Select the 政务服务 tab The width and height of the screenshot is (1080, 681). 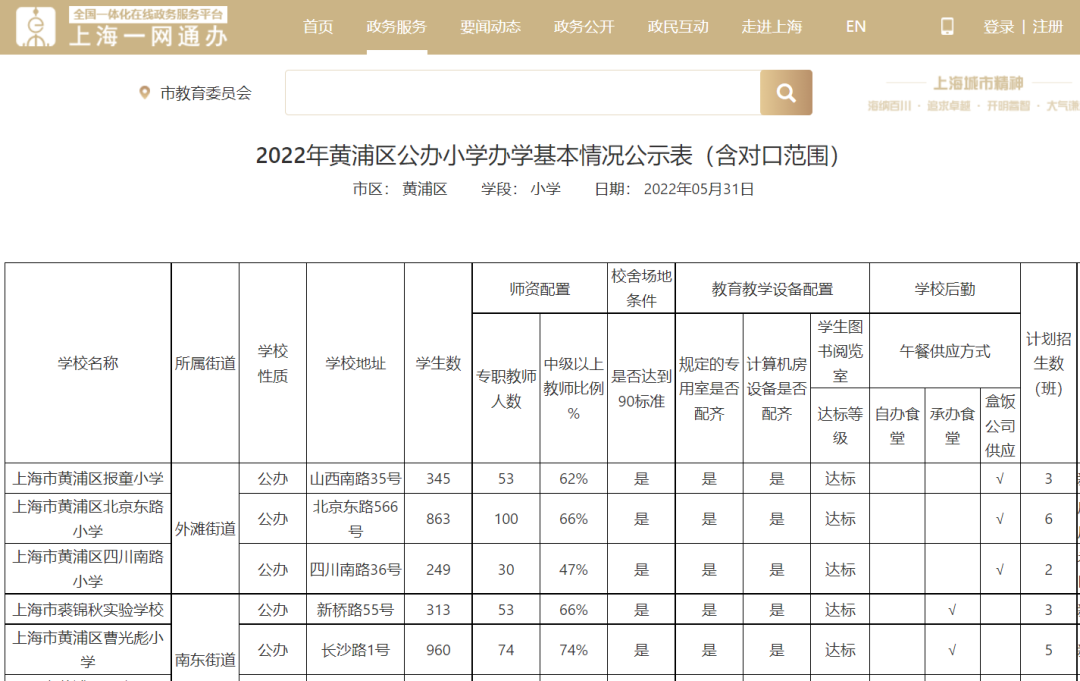tap(397, 27)
